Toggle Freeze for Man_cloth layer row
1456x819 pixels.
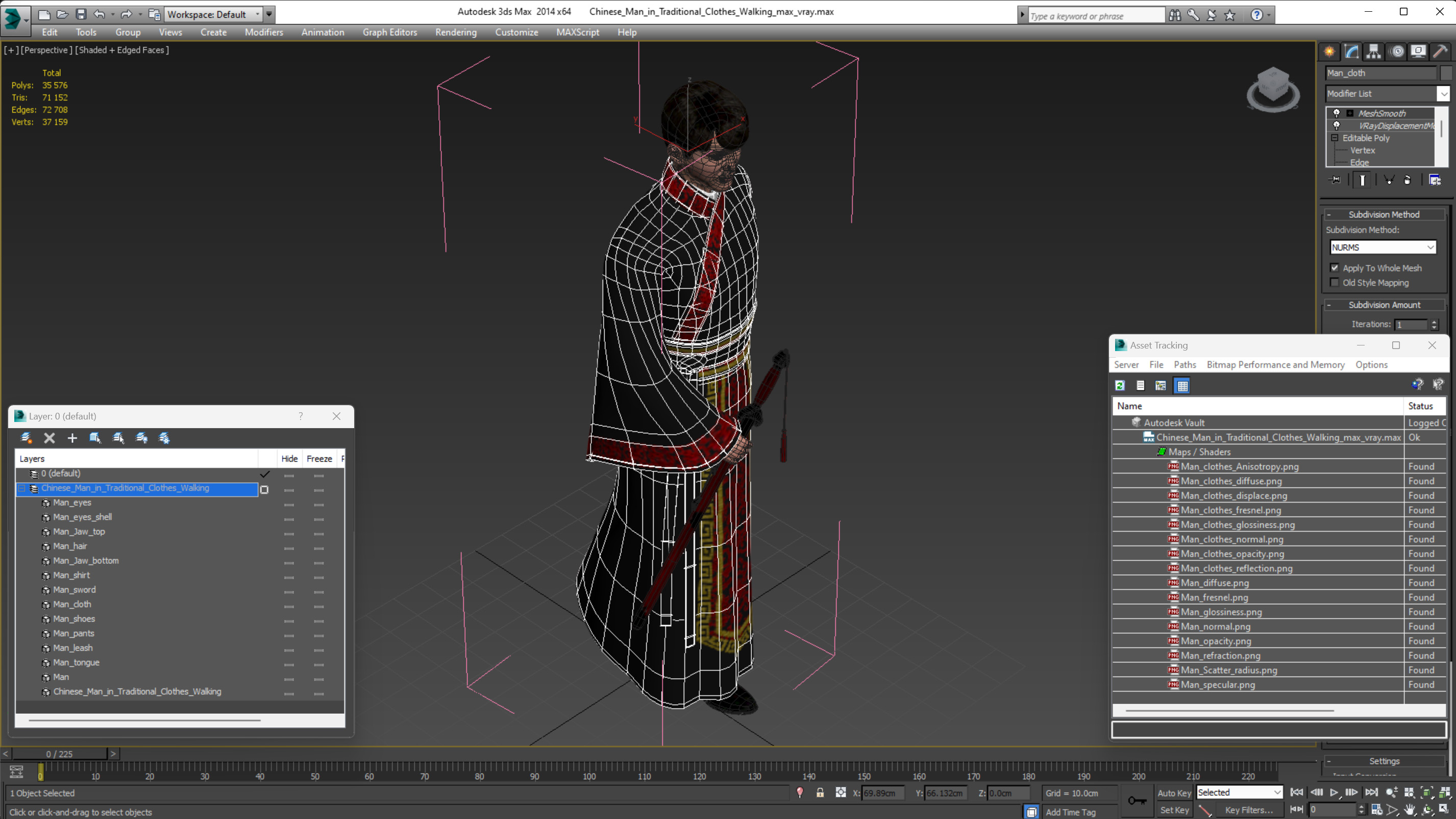point(319,607)
